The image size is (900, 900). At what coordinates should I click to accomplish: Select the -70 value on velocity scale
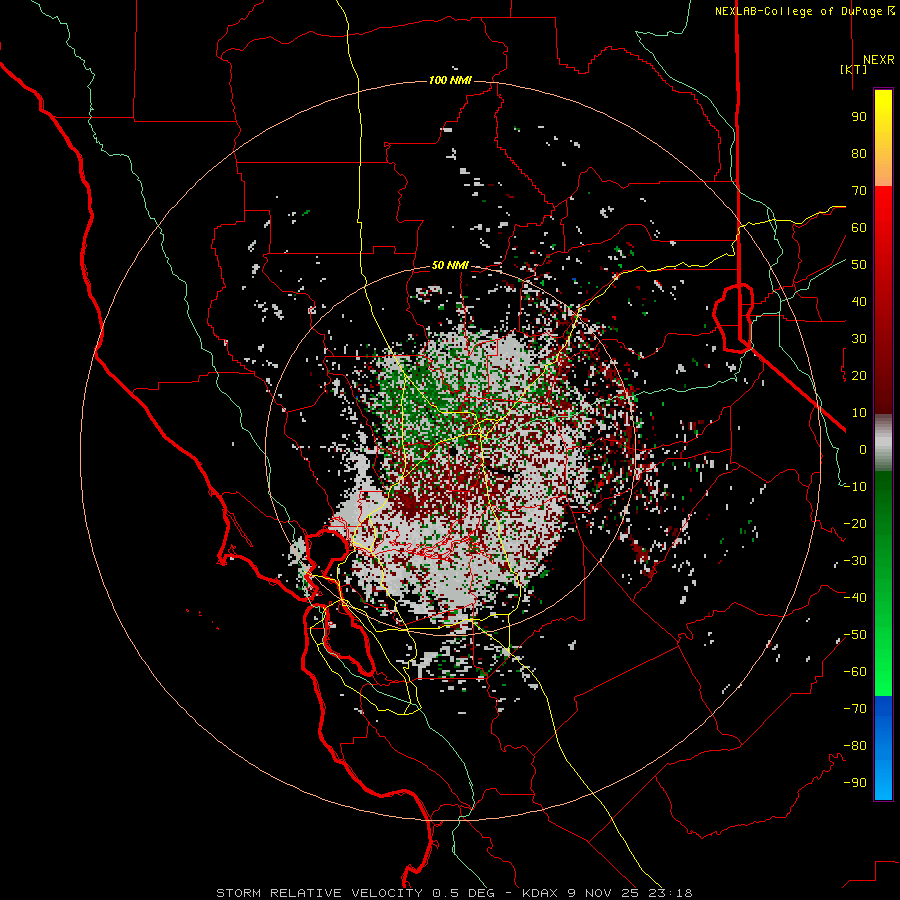tap(855, 709)
